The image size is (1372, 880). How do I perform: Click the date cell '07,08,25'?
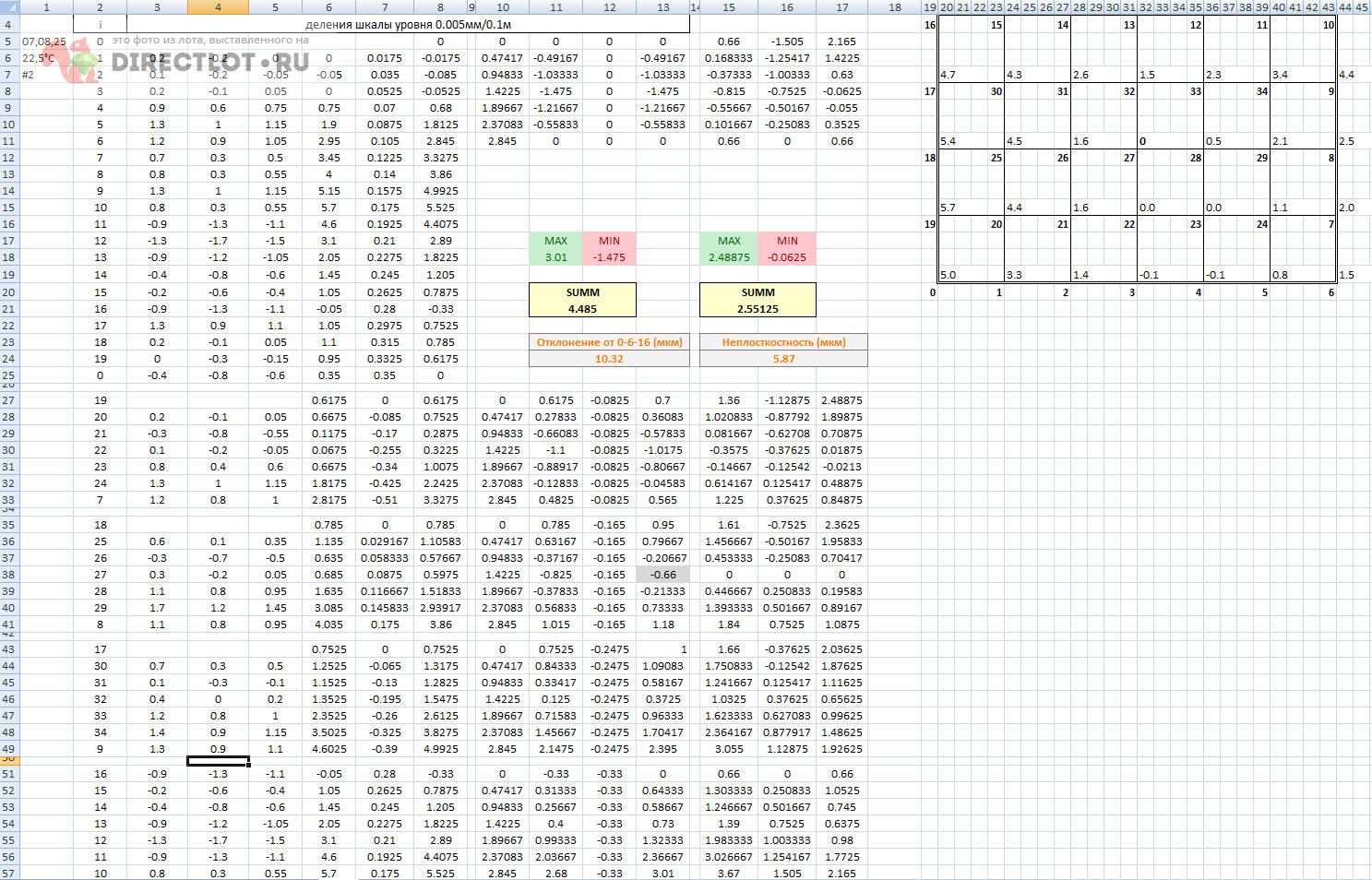click(43, 42)
